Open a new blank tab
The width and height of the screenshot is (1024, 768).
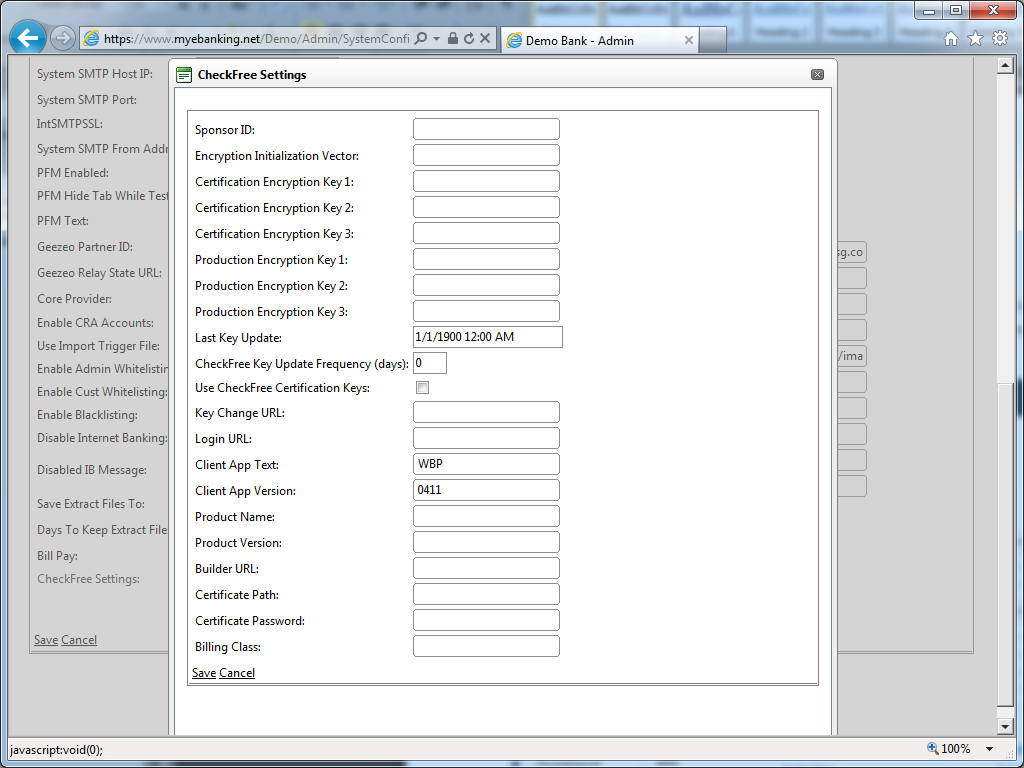tap(712, 41)
